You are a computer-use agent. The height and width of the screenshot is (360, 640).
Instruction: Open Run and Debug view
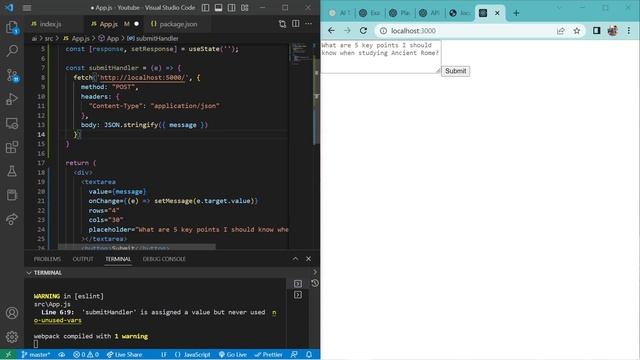(12, 99)
